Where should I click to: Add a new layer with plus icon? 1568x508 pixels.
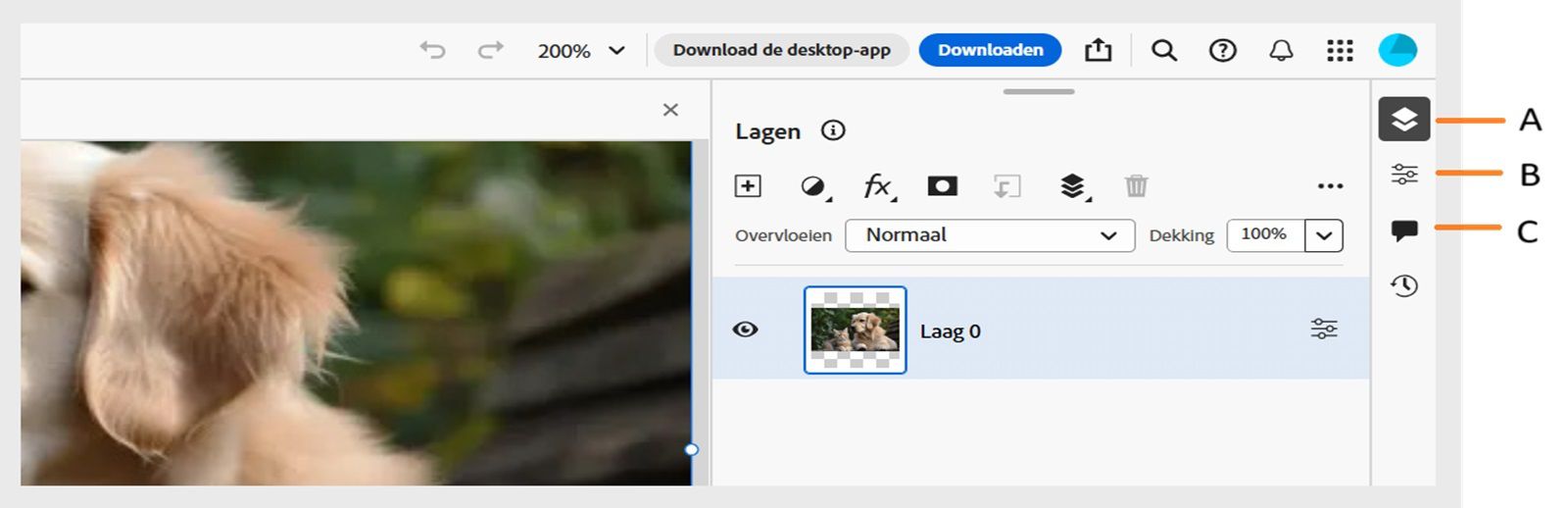748,185
